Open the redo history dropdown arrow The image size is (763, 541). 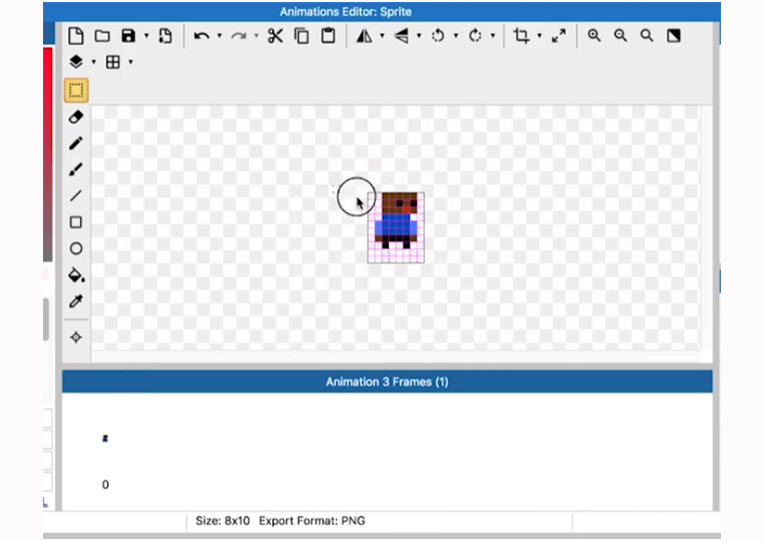[256, 36]
